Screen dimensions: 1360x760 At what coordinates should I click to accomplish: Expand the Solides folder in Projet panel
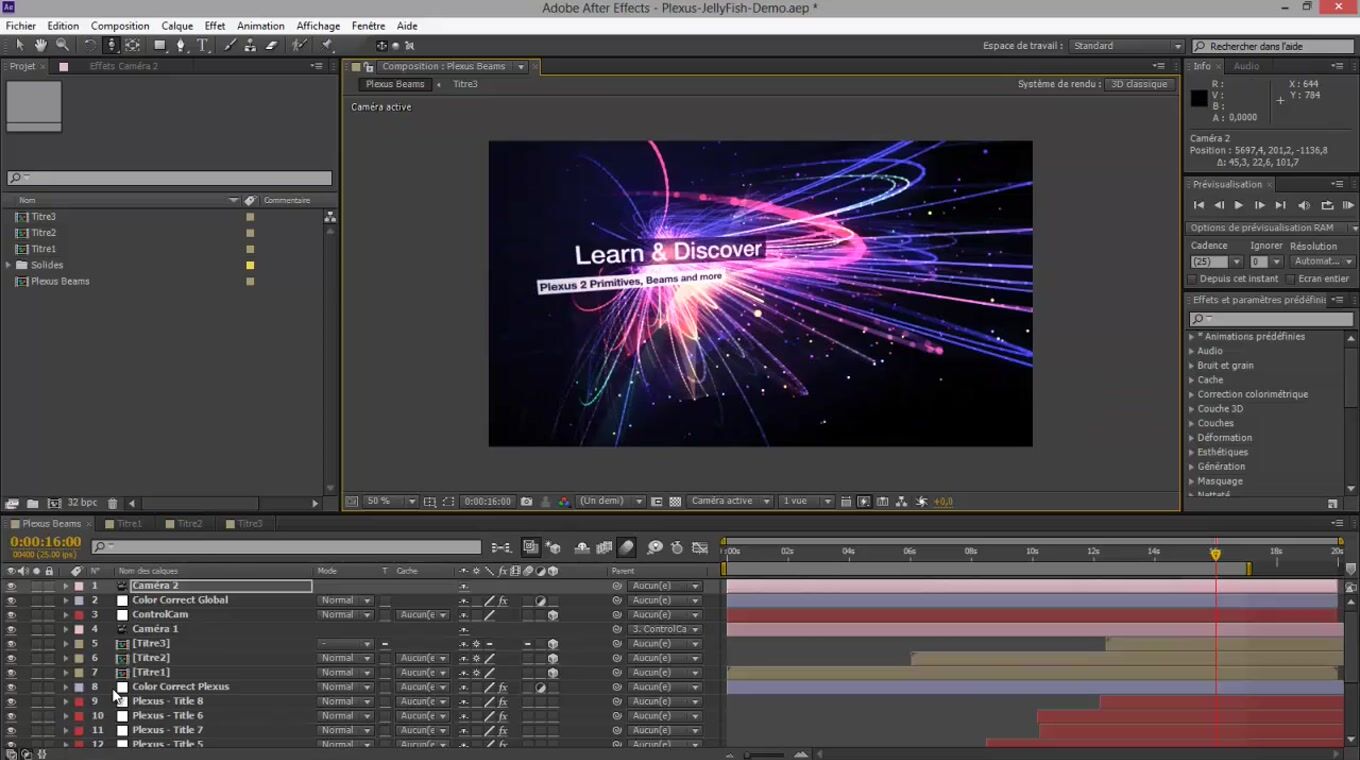9,265
